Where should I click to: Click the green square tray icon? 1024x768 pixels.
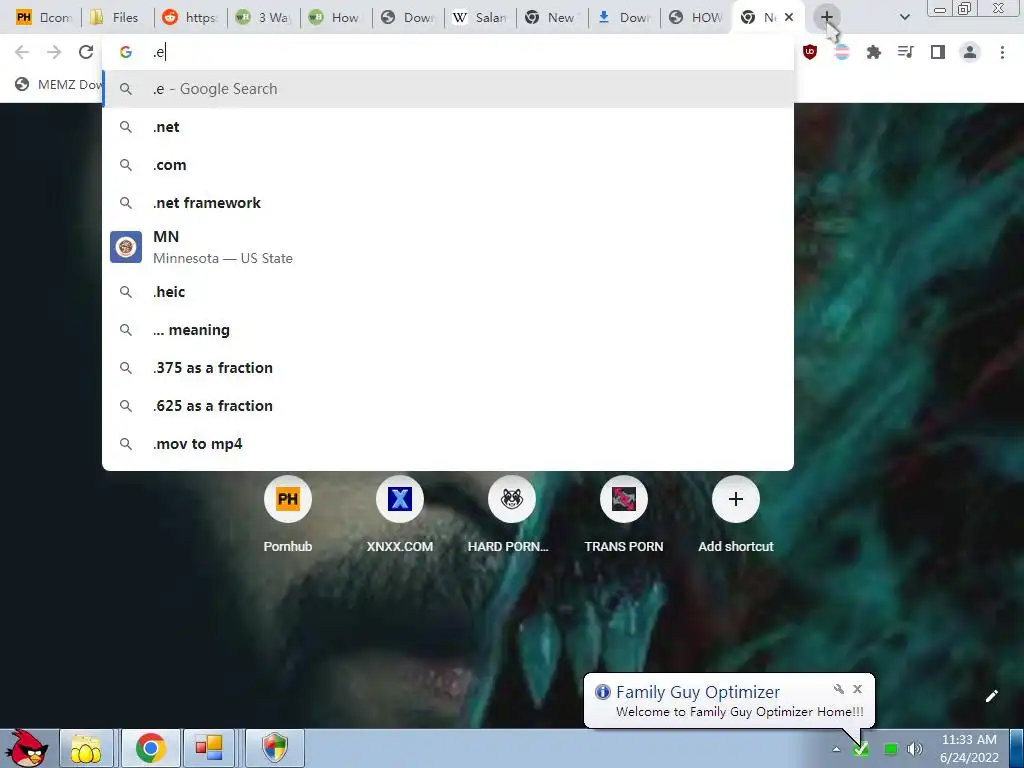pyautogui.click(x=890, y=749)
